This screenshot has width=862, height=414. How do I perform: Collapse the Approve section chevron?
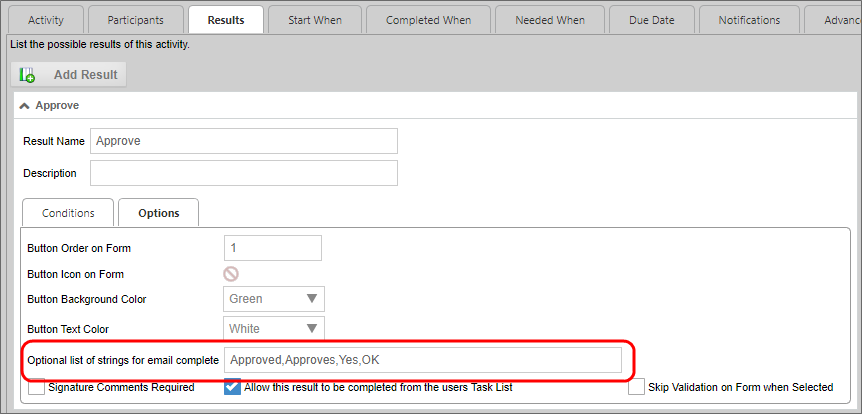(x=23, y=105)
